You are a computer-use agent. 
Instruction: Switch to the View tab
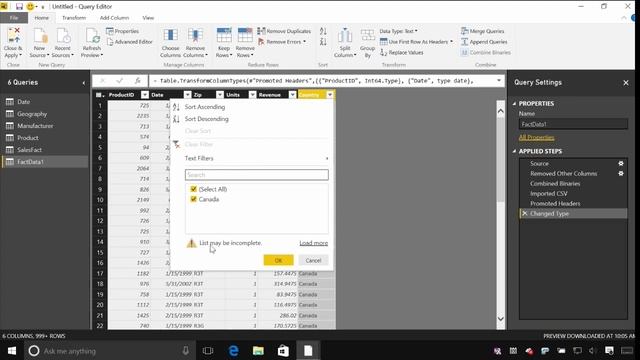[x=148, y=18]
